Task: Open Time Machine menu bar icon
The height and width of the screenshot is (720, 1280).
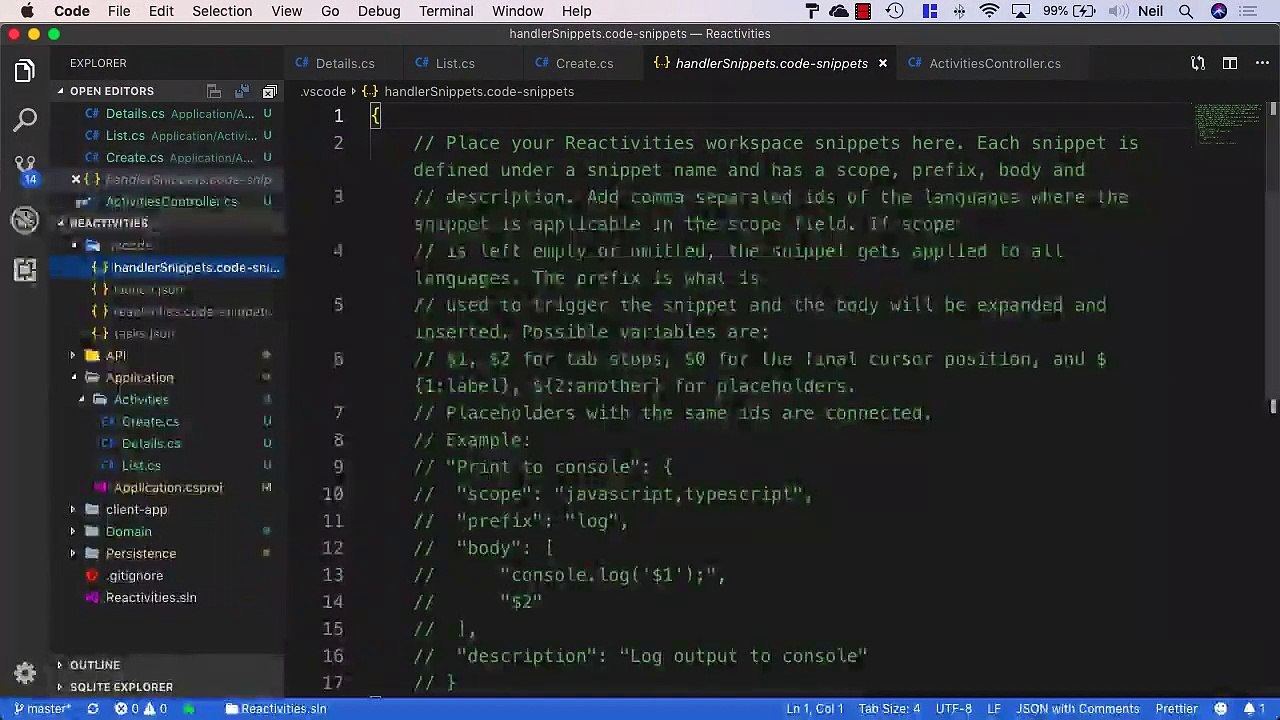Action: pos(895,11)
